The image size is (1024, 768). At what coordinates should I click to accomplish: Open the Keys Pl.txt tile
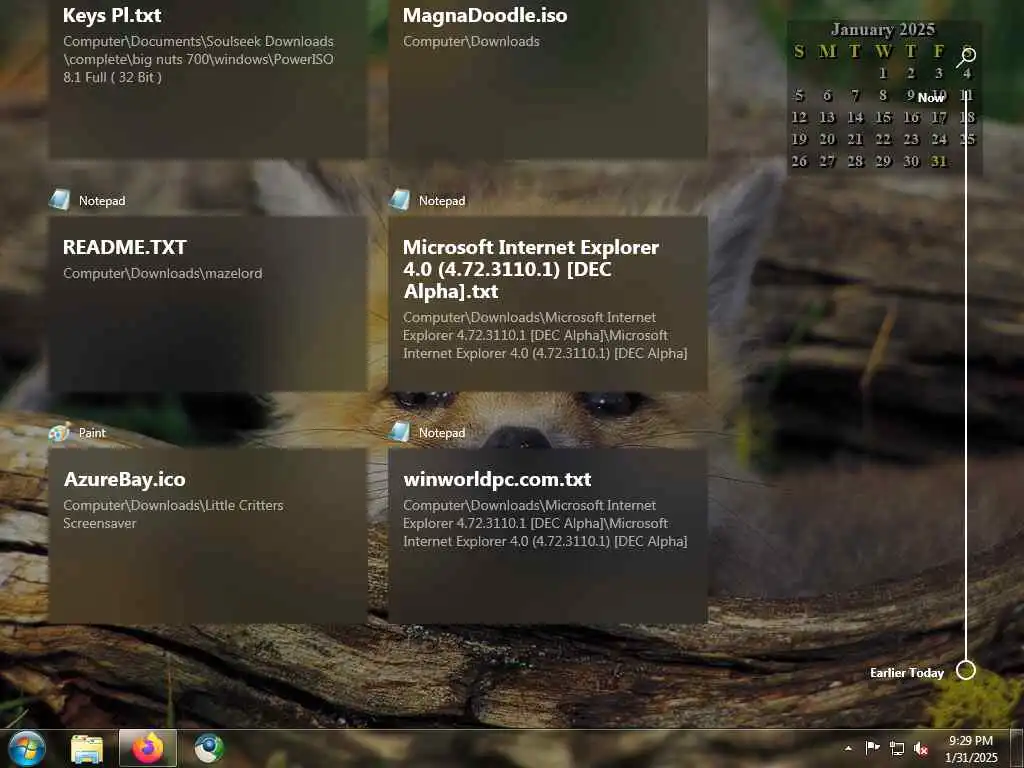tap(208, 78)
